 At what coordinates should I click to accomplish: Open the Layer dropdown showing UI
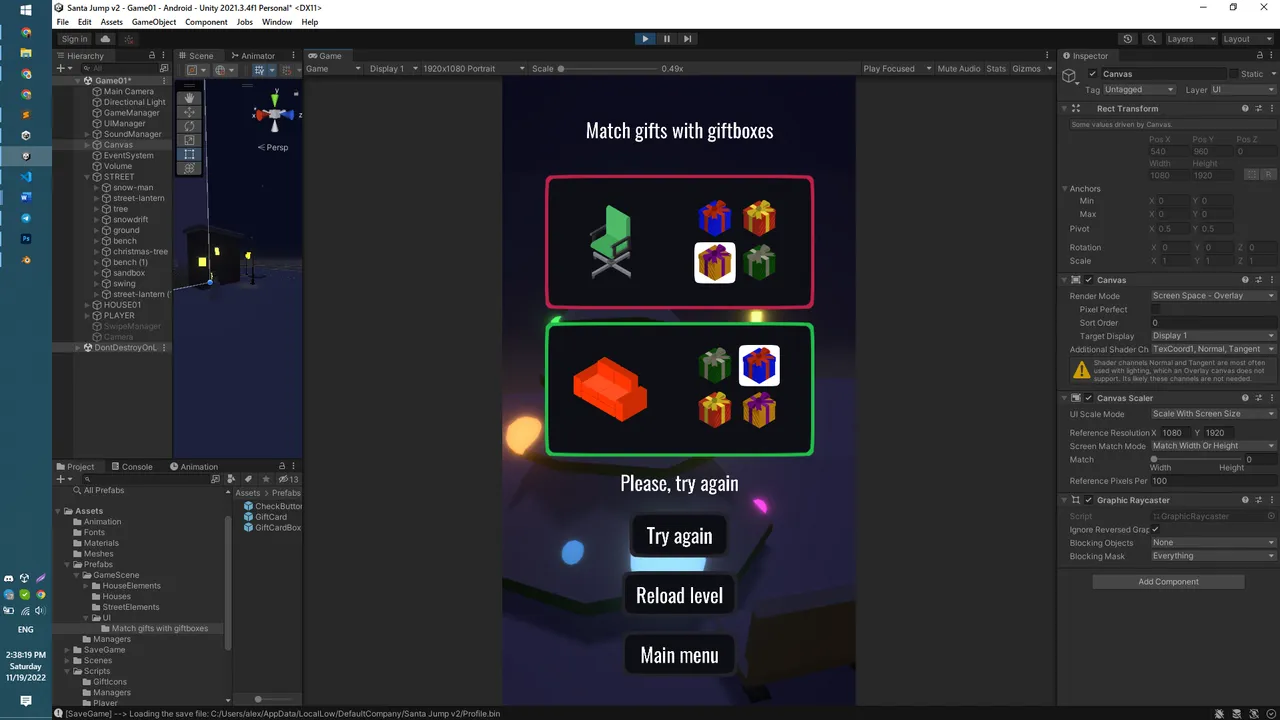point(1243,90)
